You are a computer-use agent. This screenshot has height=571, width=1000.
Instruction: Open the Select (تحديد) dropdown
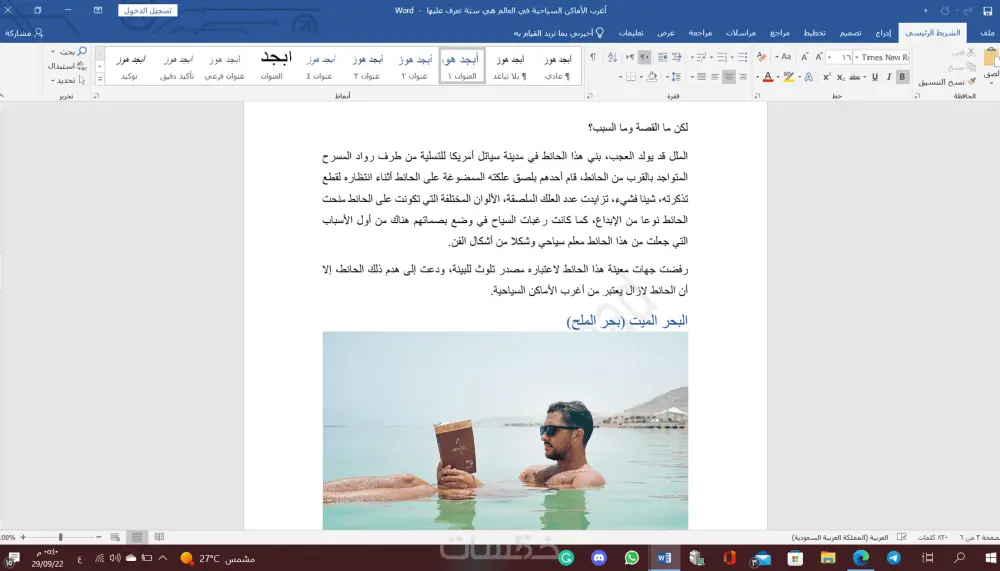68,80
